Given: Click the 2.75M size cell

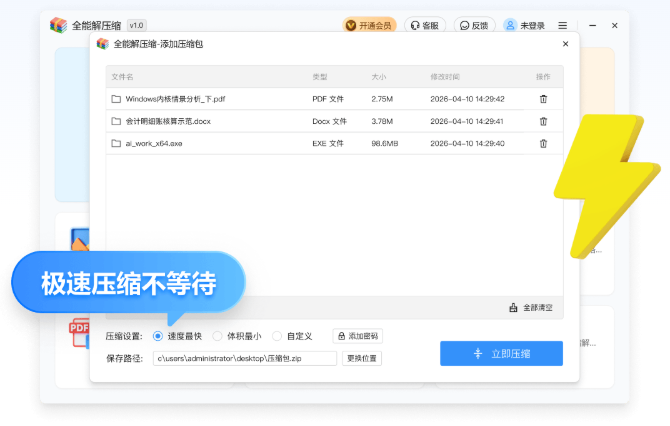Looking at the screenshot, I should pos(382,99).
